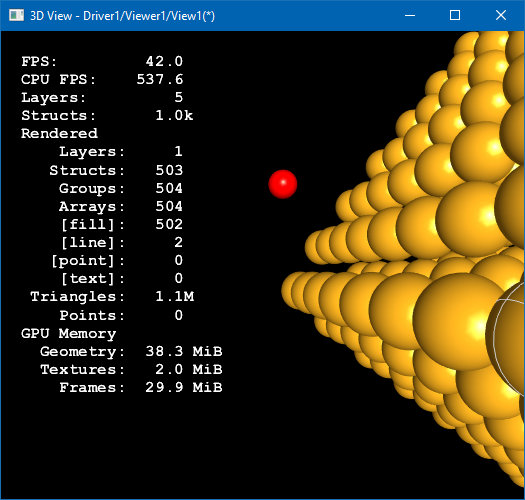Close the 3D View window
This screenshot has width=525, height=500.
[x=501, y=15]
